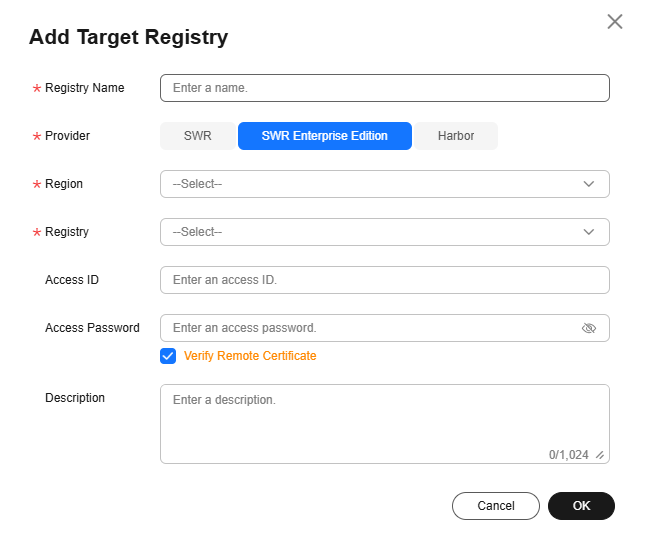The image size is (645, 549).
Task: Close the Add Target Registry dialog
Action: click(x=615, y=21)
